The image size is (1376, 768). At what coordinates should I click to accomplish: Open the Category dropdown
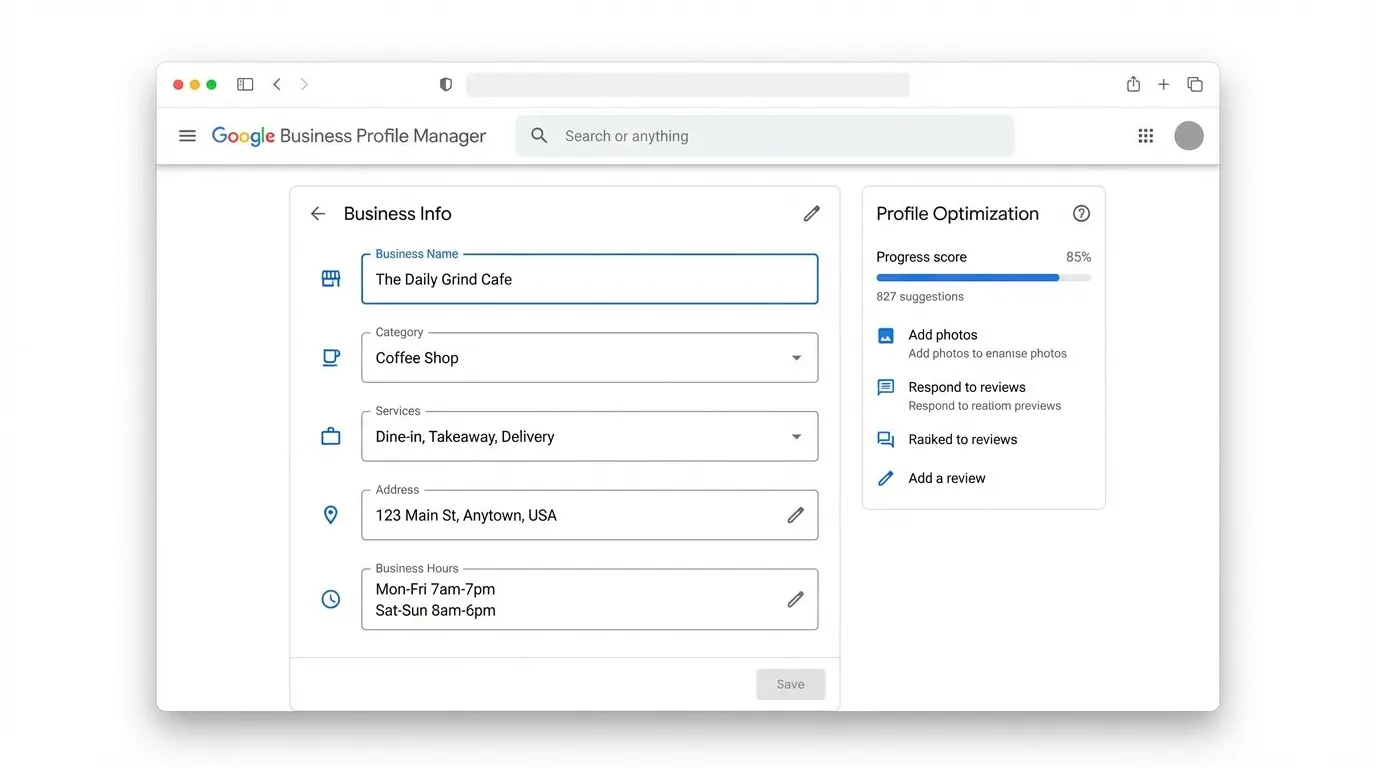(x=797, y=357)
